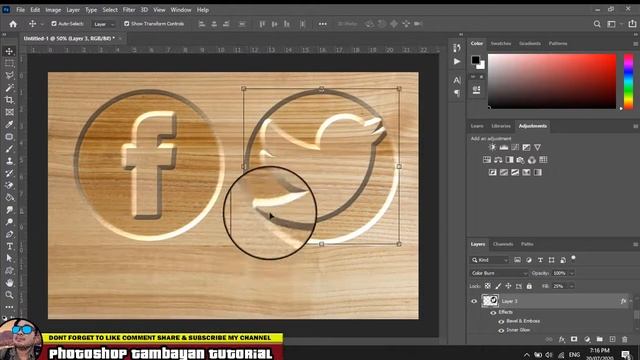Select the Move tool in the toolbox
The height and width of the screenshot is (360, 640).
click(9, 51)
